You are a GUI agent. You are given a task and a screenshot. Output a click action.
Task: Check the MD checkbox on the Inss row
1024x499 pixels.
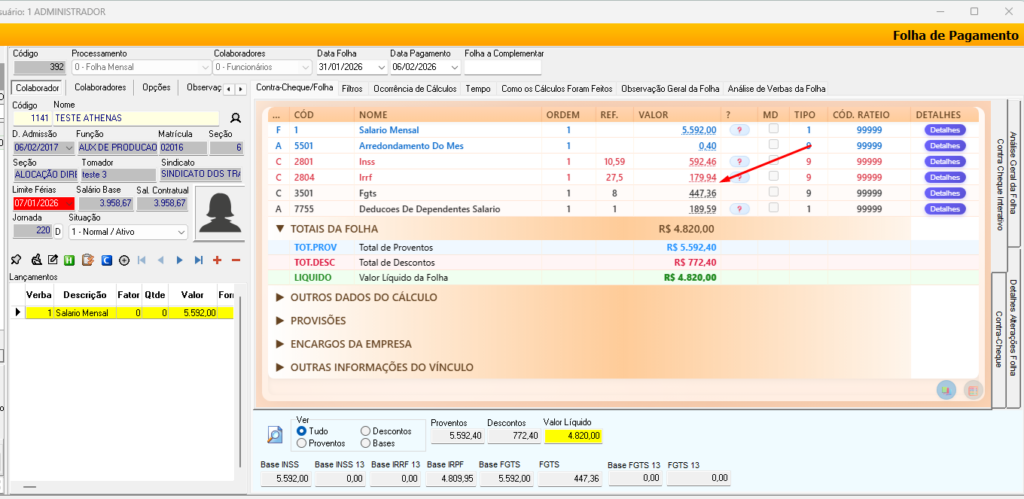click(773, 160)
